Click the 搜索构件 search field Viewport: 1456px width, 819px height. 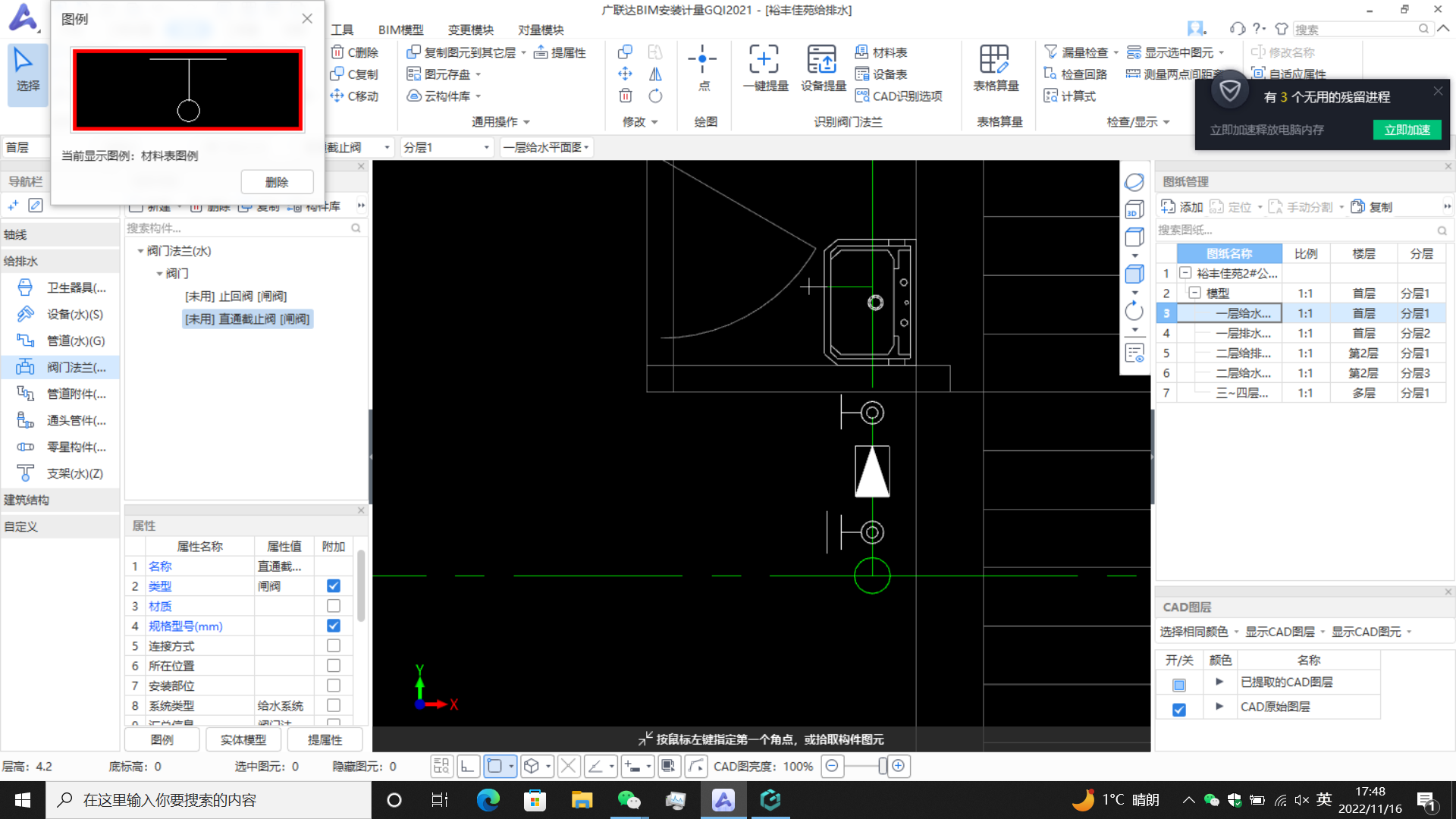[x=245, y=228]
